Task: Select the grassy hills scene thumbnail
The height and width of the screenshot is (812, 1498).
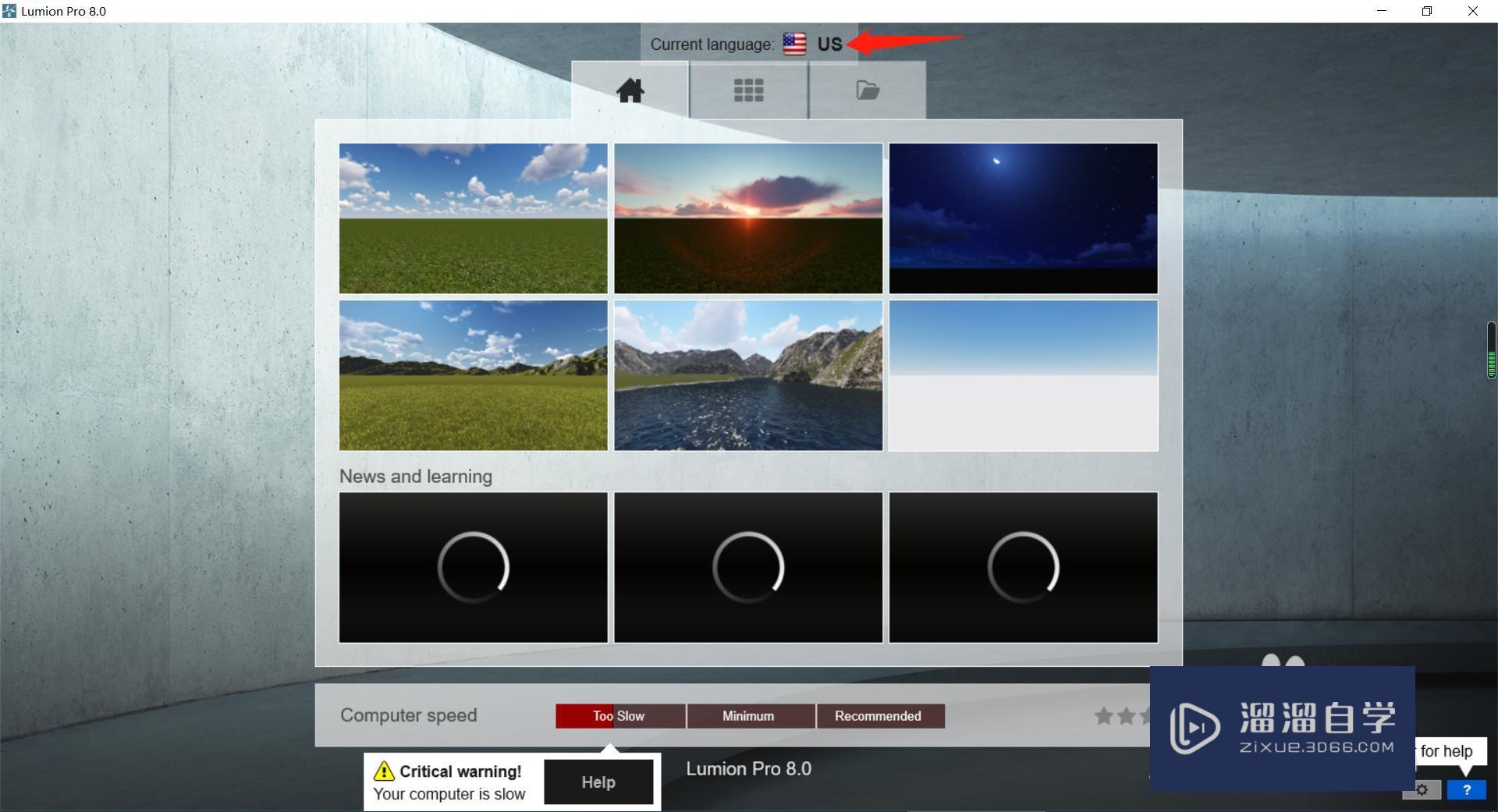Action: tap(474, 376)
